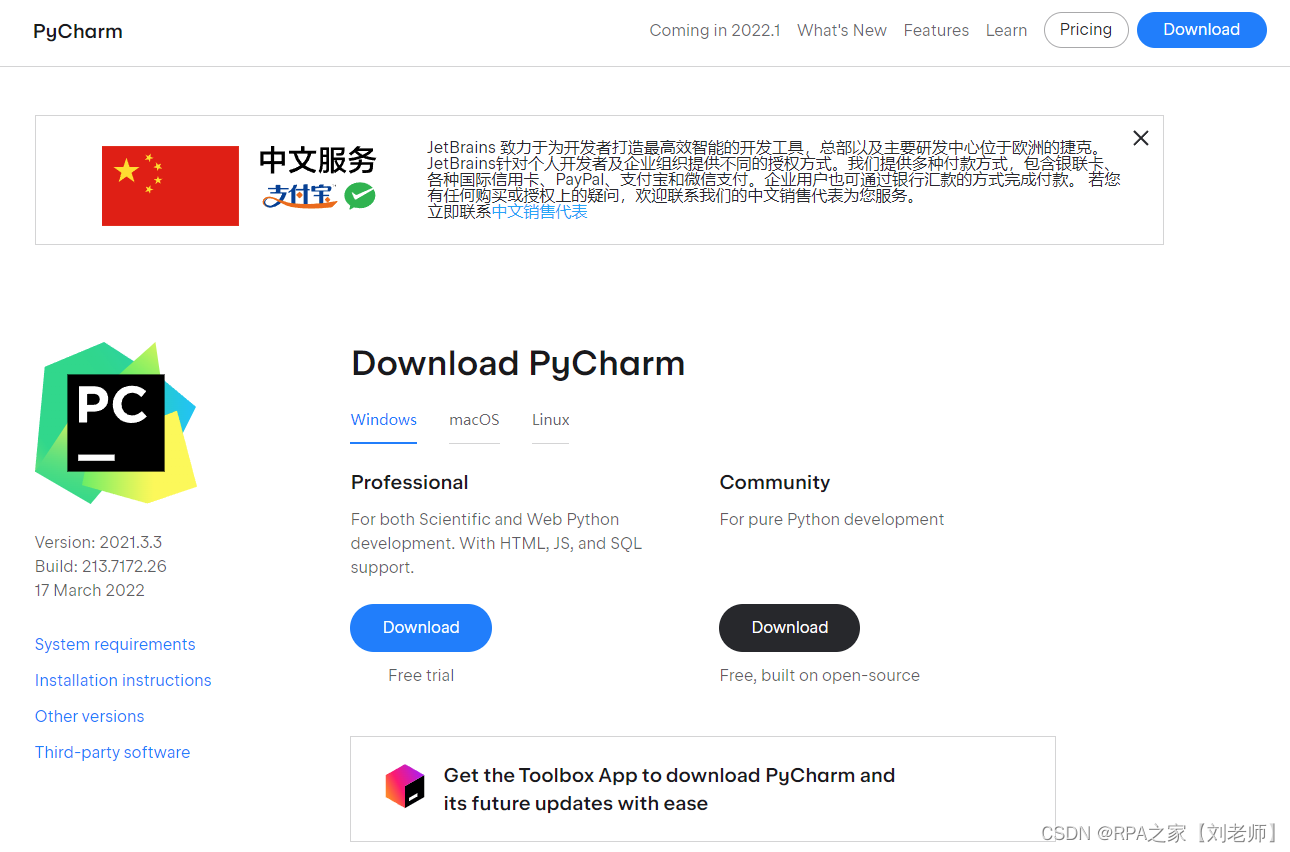
Task: Switch to the macOS tab
Action: [474, 420]
